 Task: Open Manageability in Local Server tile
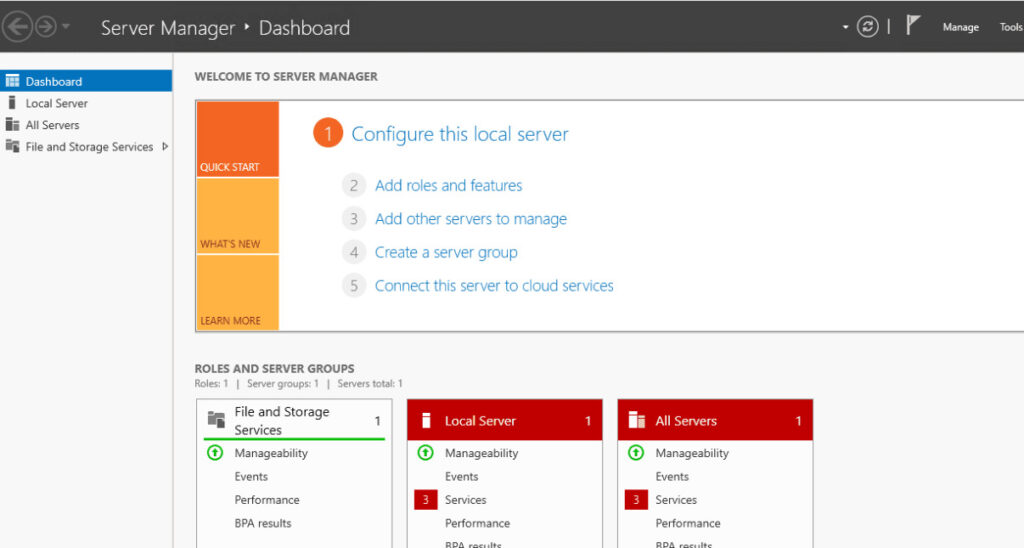481,453
